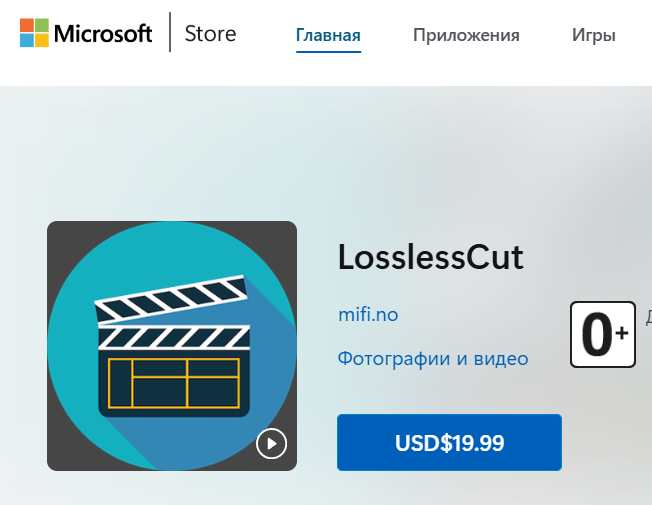The image size is (652, 505).
Task: Click the plus sign in rating badge
Action: click(x=622, y=333)
